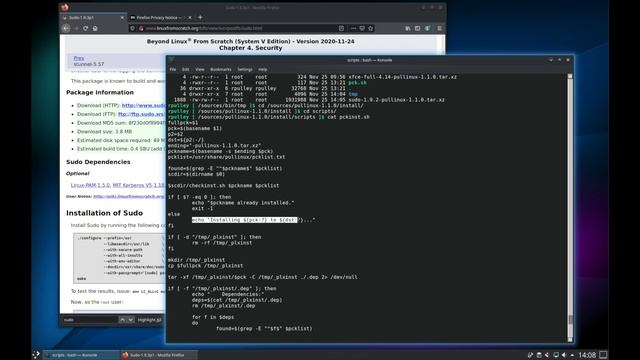Open the Settings menu in Konsole

point(245,69)
